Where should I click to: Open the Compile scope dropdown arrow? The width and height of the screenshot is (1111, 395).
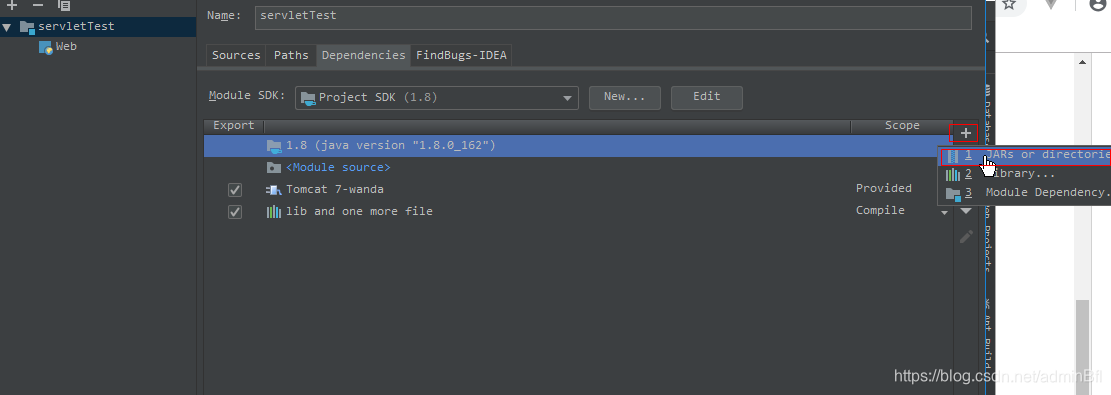point(944,213)
